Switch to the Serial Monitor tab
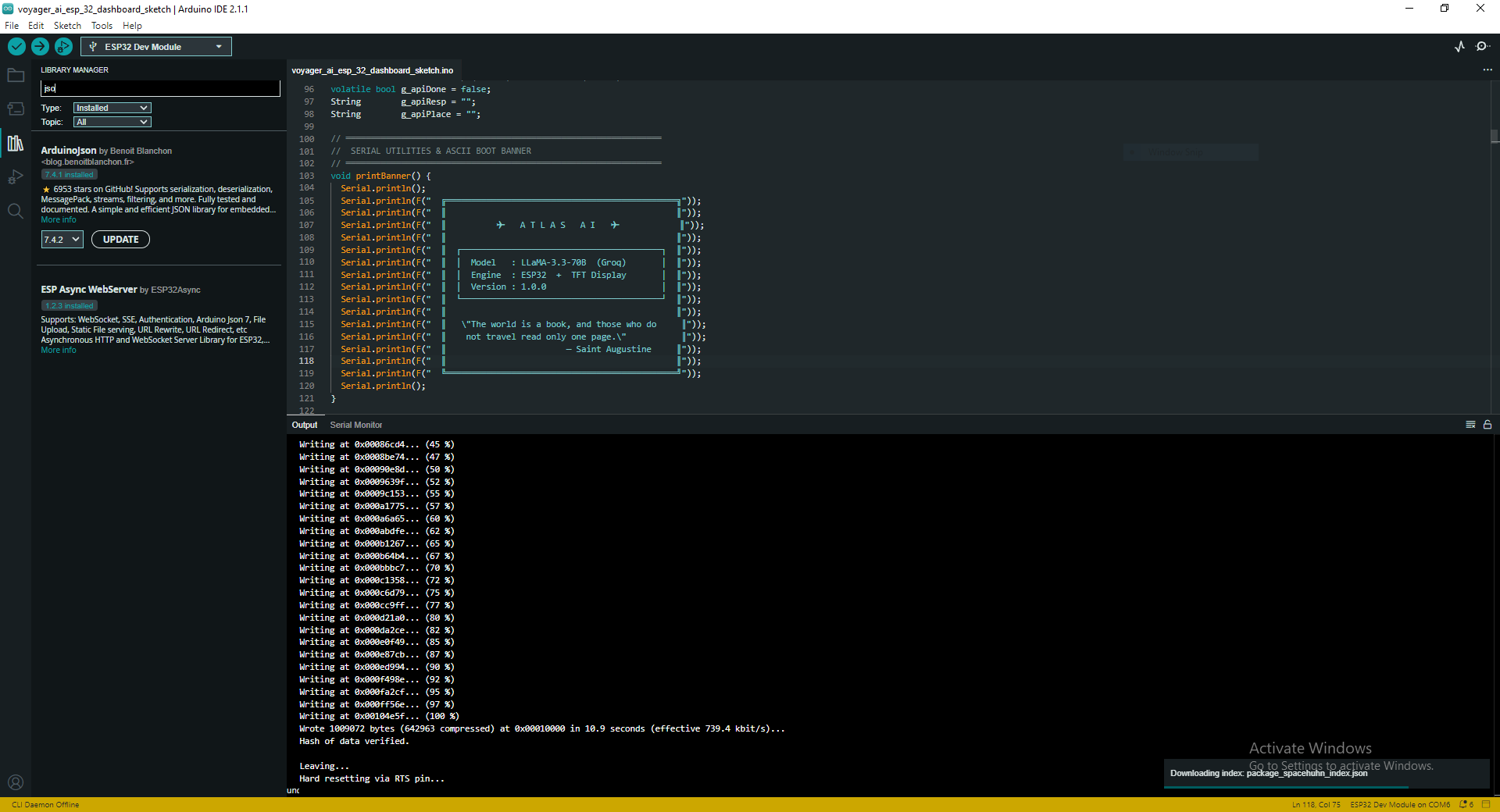This screenshot has width=1500, height=812. click(356, 425)
